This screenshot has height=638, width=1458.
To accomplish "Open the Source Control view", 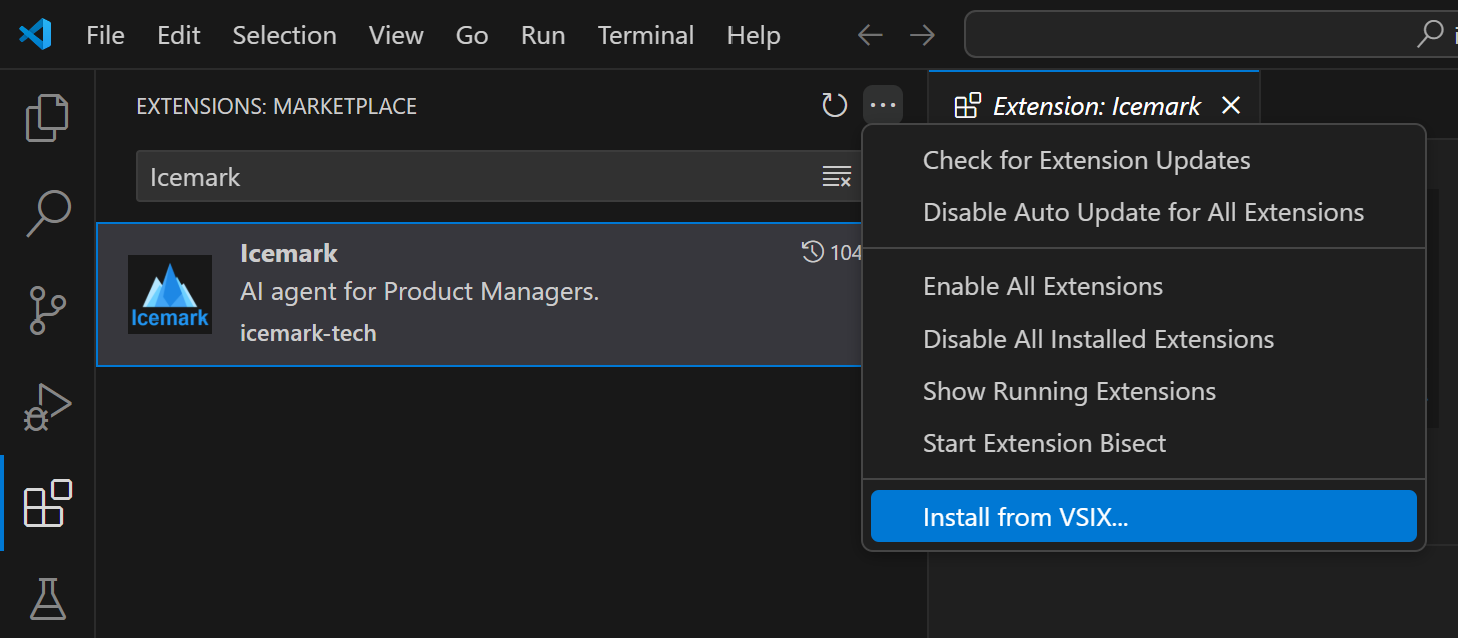I will [x=47, y=310].
